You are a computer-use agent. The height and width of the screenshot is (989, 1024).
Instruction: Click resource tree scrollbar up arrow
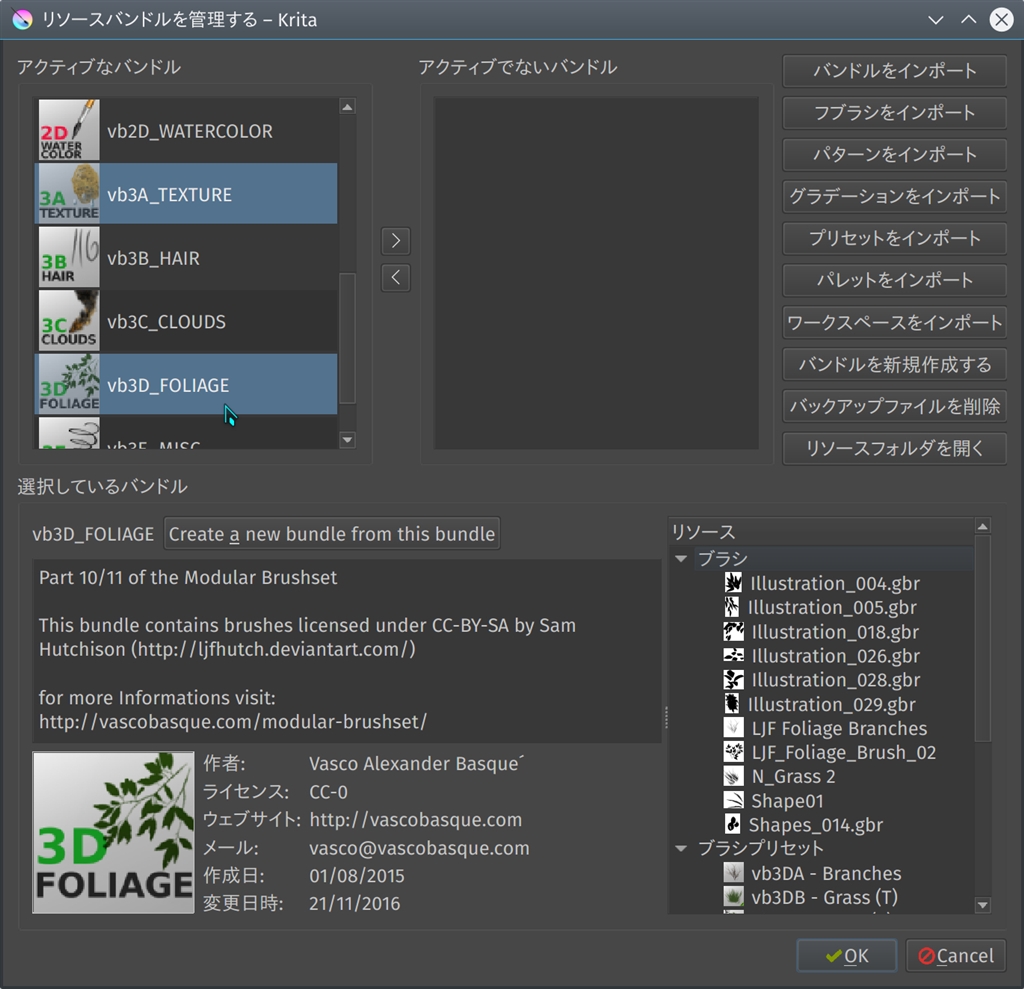(x=983, y=526)
